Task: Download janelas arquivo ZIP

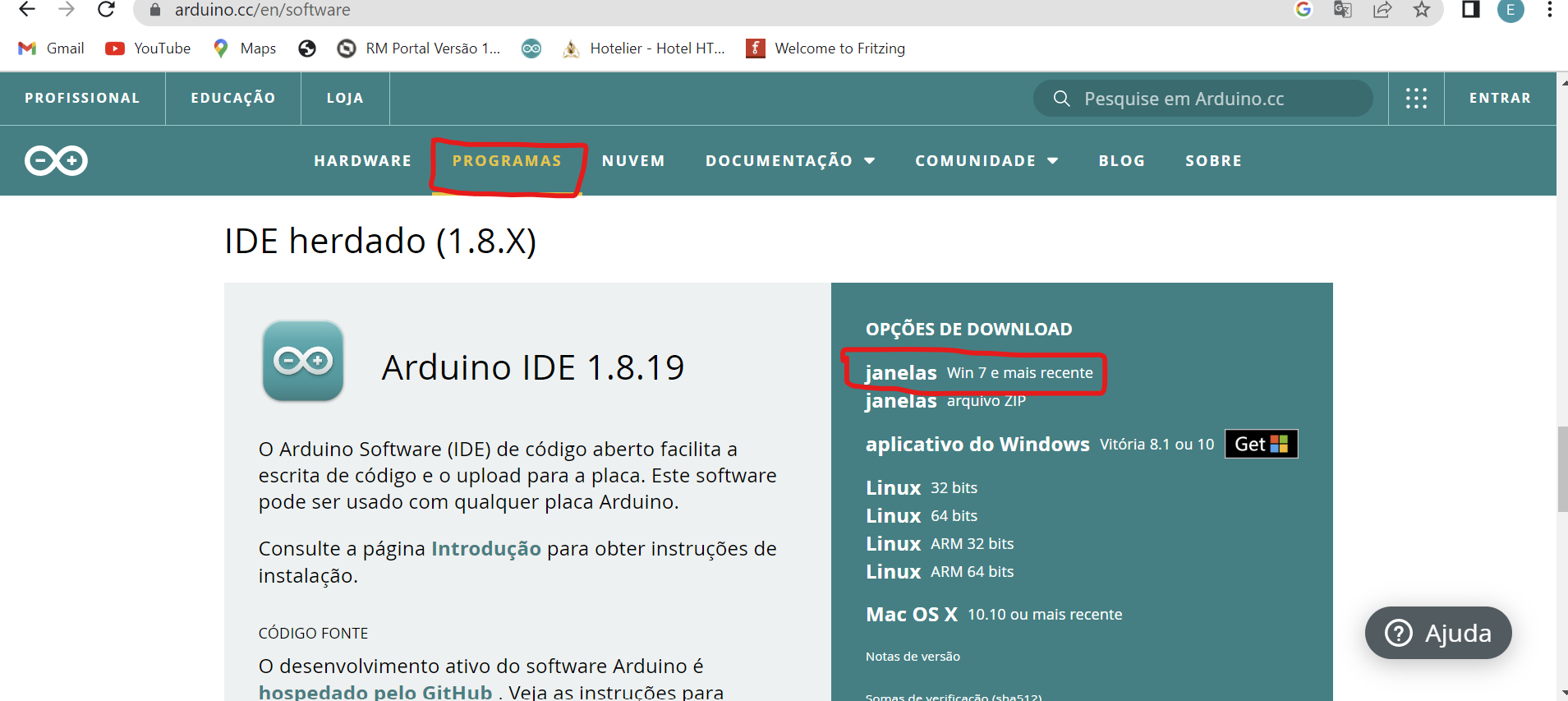Action: point(945,401)
